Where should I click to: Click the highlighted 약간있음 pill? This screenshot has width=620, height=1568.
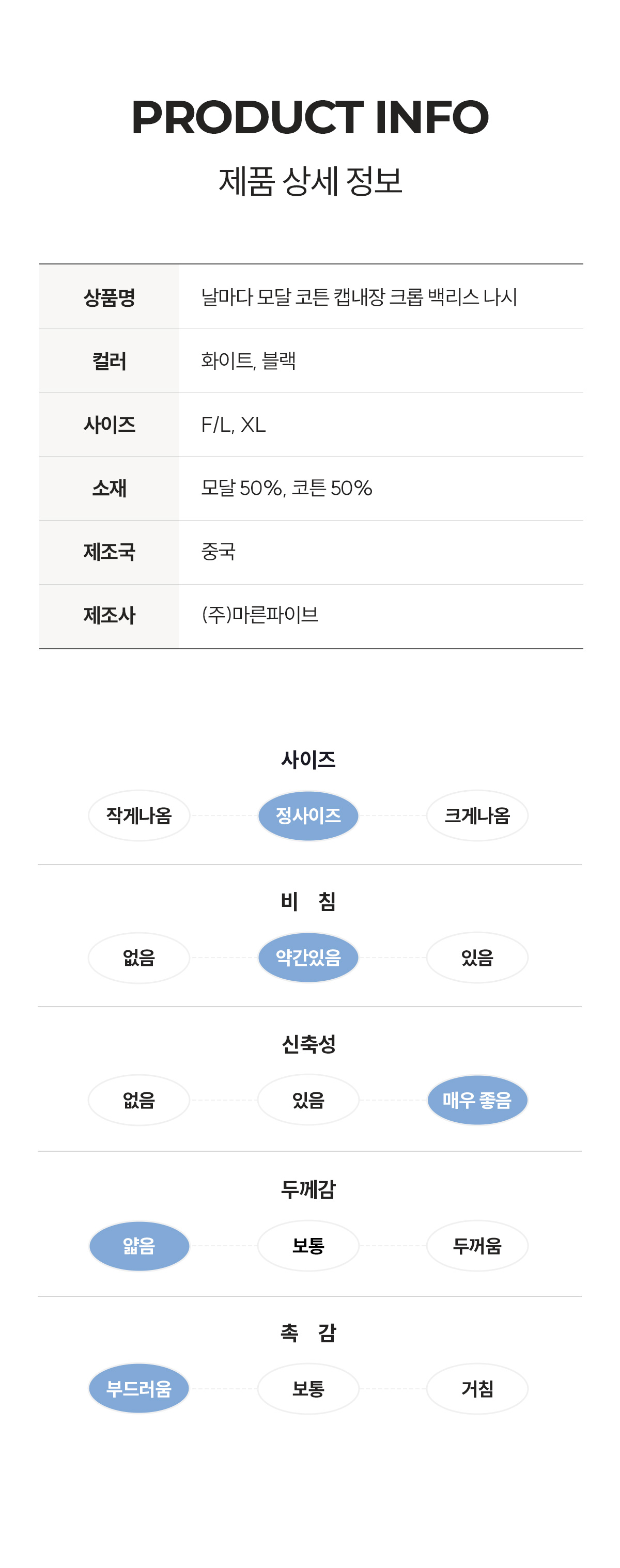click(308, 958)
